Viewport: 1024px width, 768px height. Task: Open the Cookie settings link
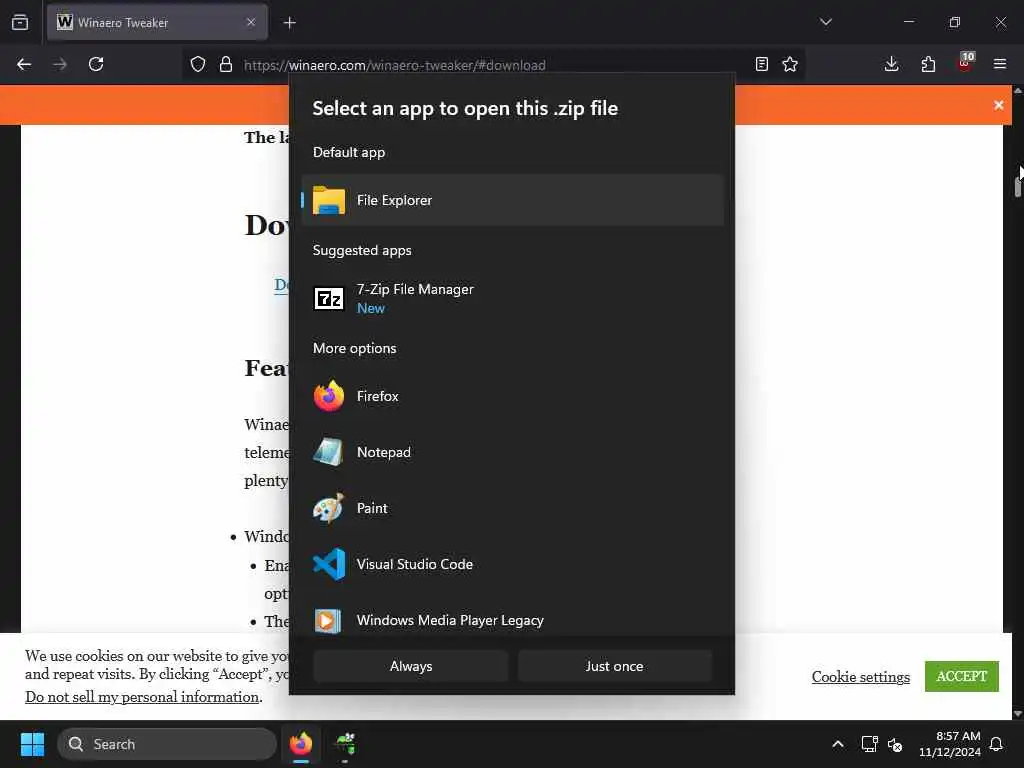click(861, 677)
